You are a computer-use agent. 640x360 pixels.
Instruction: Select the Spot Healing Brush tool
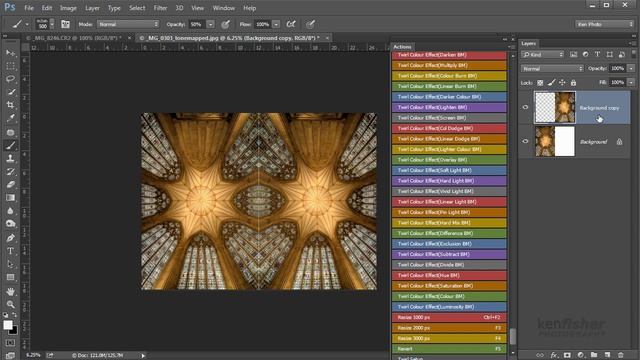coord(11,132)
